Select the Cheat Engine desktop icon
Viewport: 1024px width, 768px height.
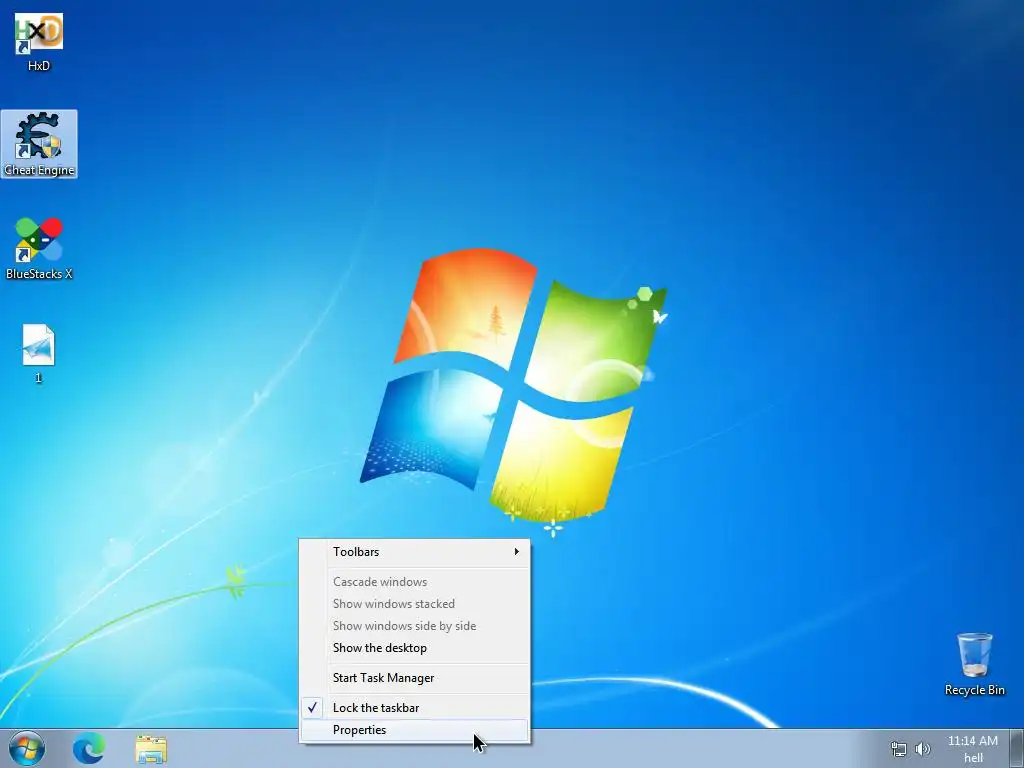click(39, 144)
